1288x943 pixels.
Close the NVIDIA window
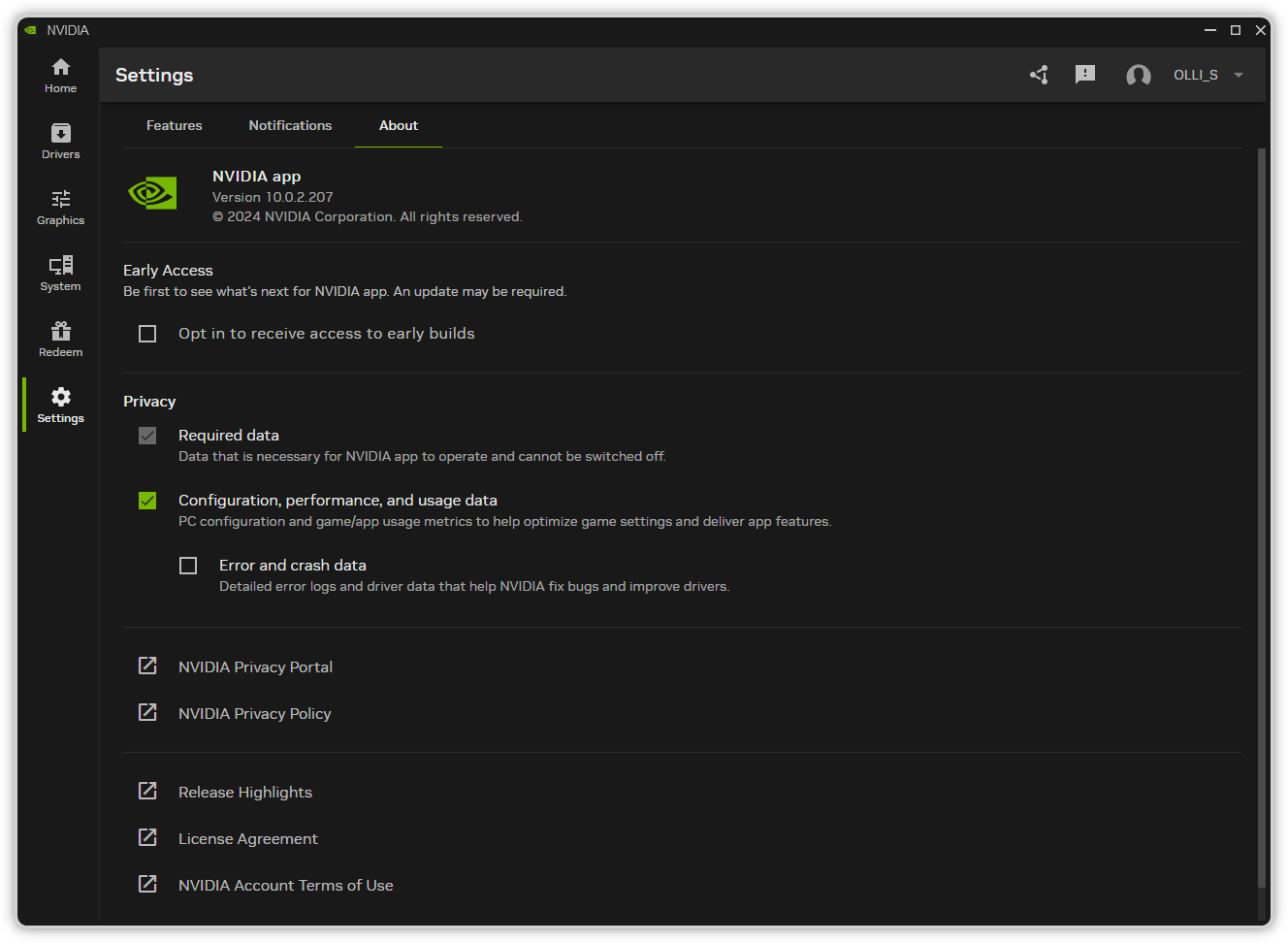(1261, 30)
